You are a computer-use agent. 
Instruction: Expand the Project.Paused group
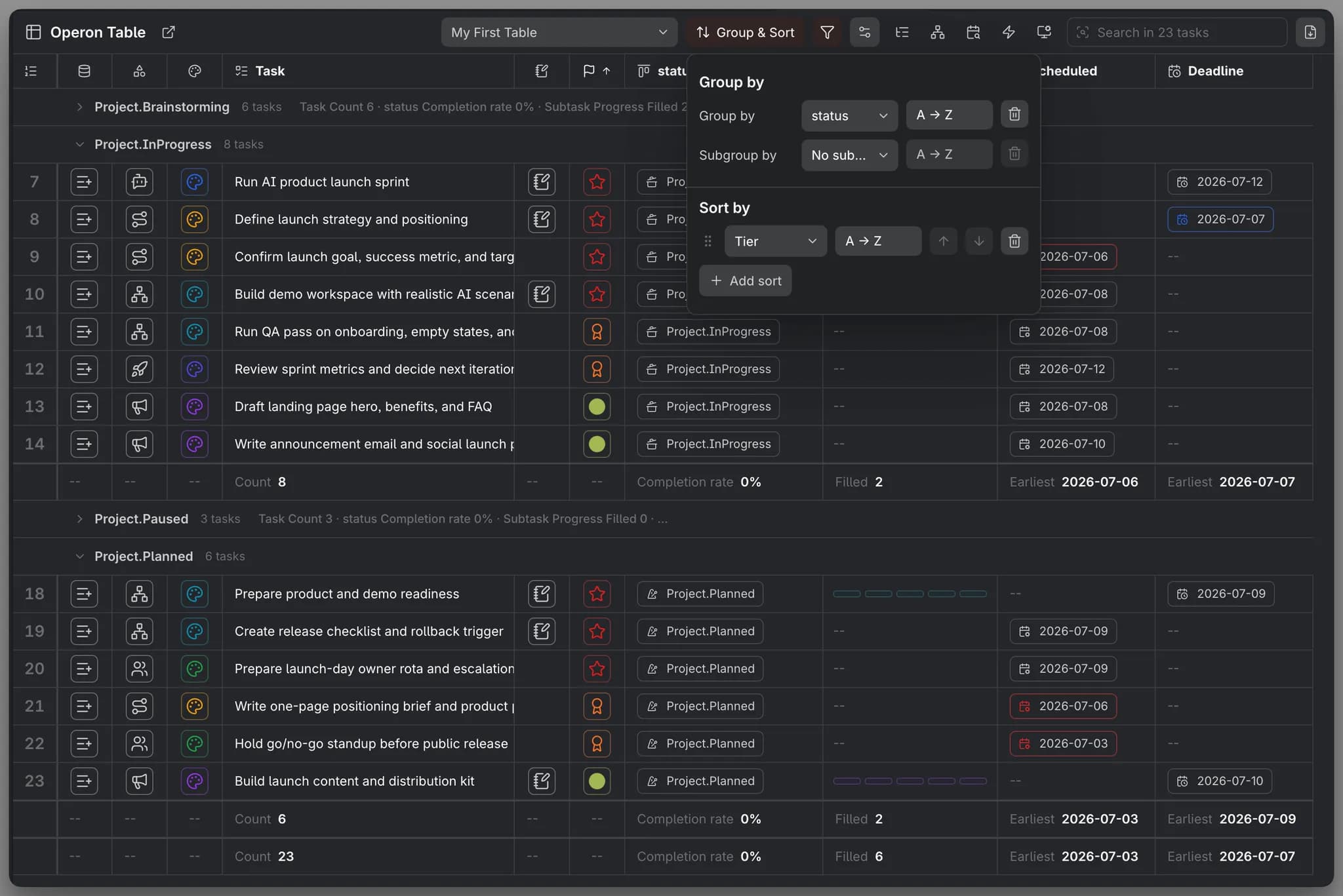(x=79, y=518)
